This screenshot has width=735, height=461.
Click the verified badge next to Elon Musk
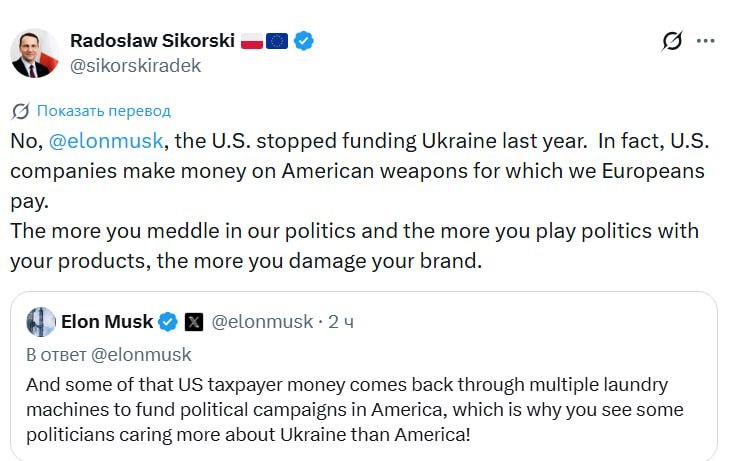[168, 322]
